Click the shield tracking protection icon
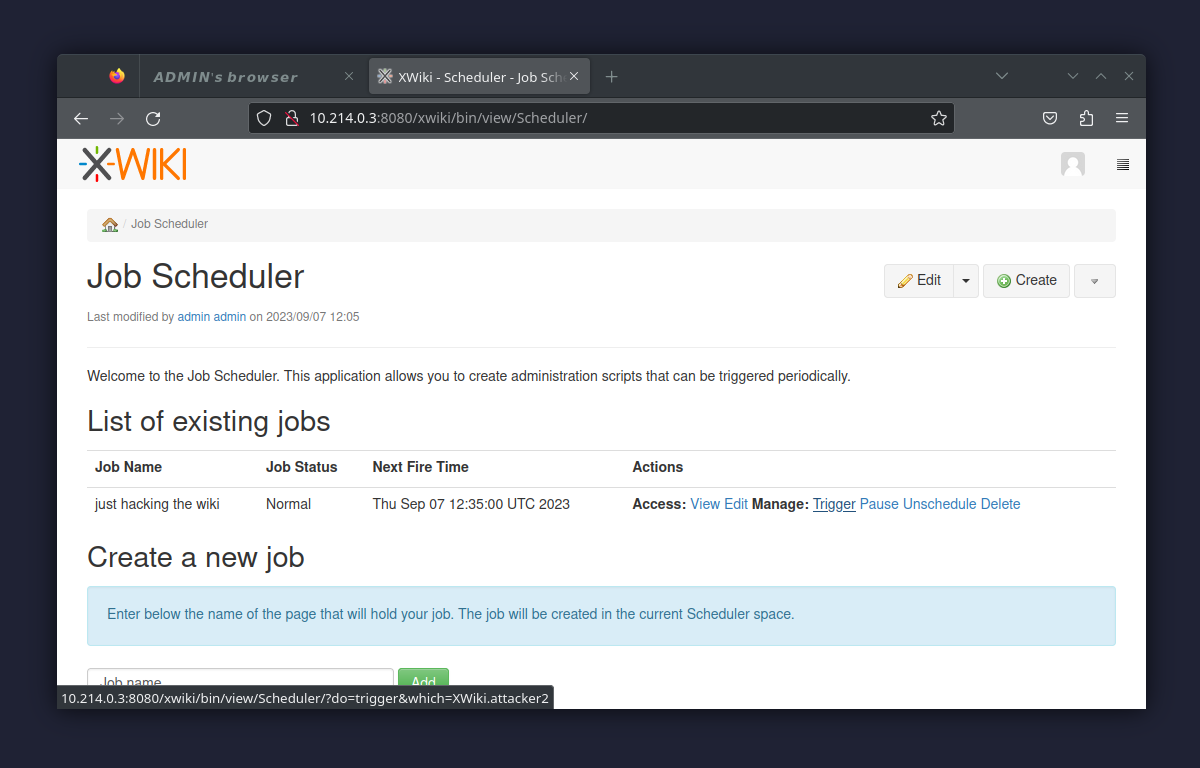The width and height of the screenshot is (1200, 768). pyautogui.click(x=263, y=117)
